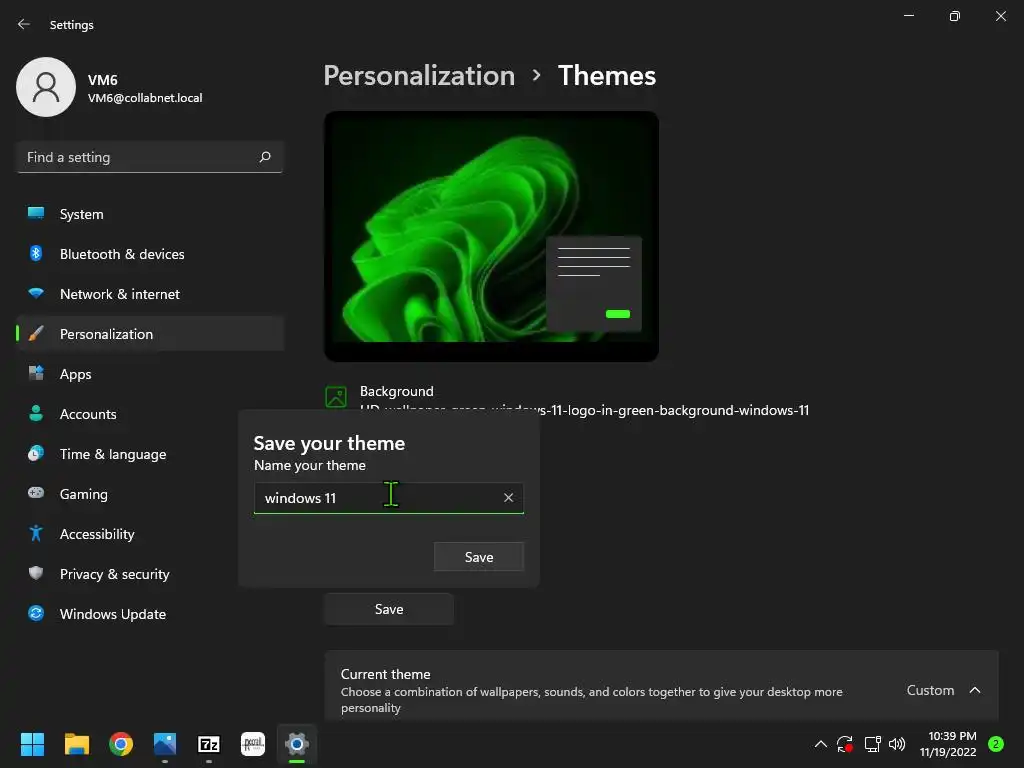Click the volume speaker tray icon
The image size is (1024, 768).
(897, 744)
